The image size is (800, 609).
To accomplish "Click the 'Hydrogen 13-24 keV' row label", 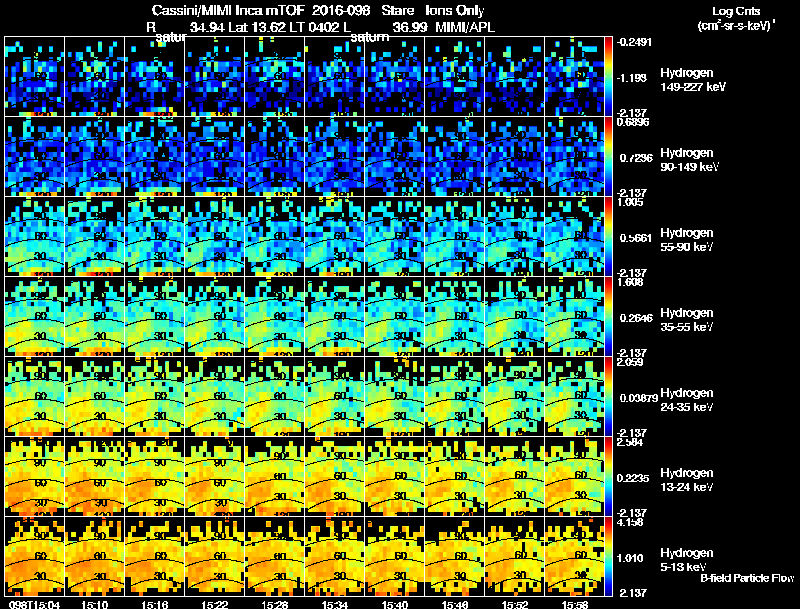I will click(687, 480).
